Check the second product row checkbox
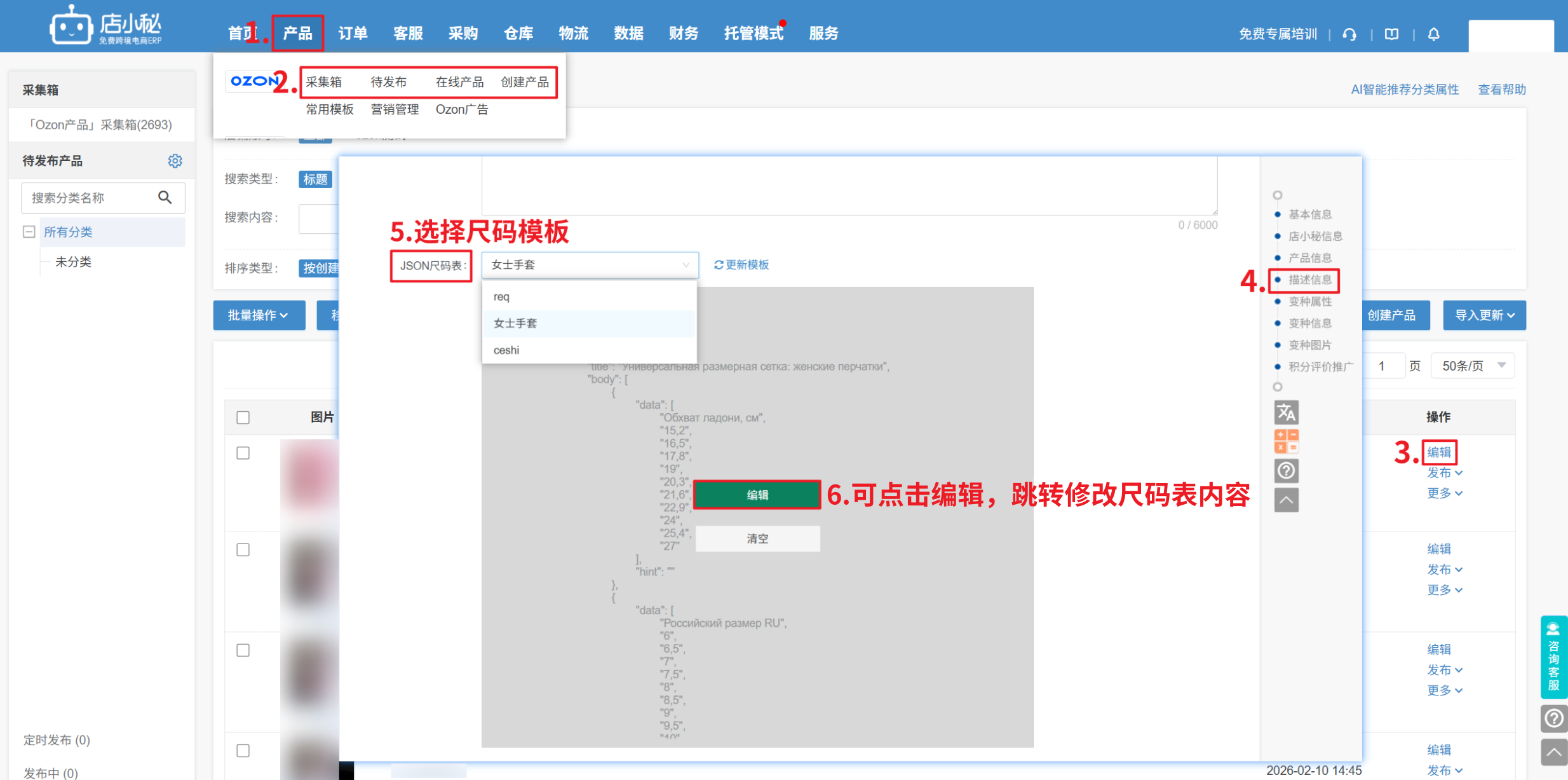 click(243, 550)
